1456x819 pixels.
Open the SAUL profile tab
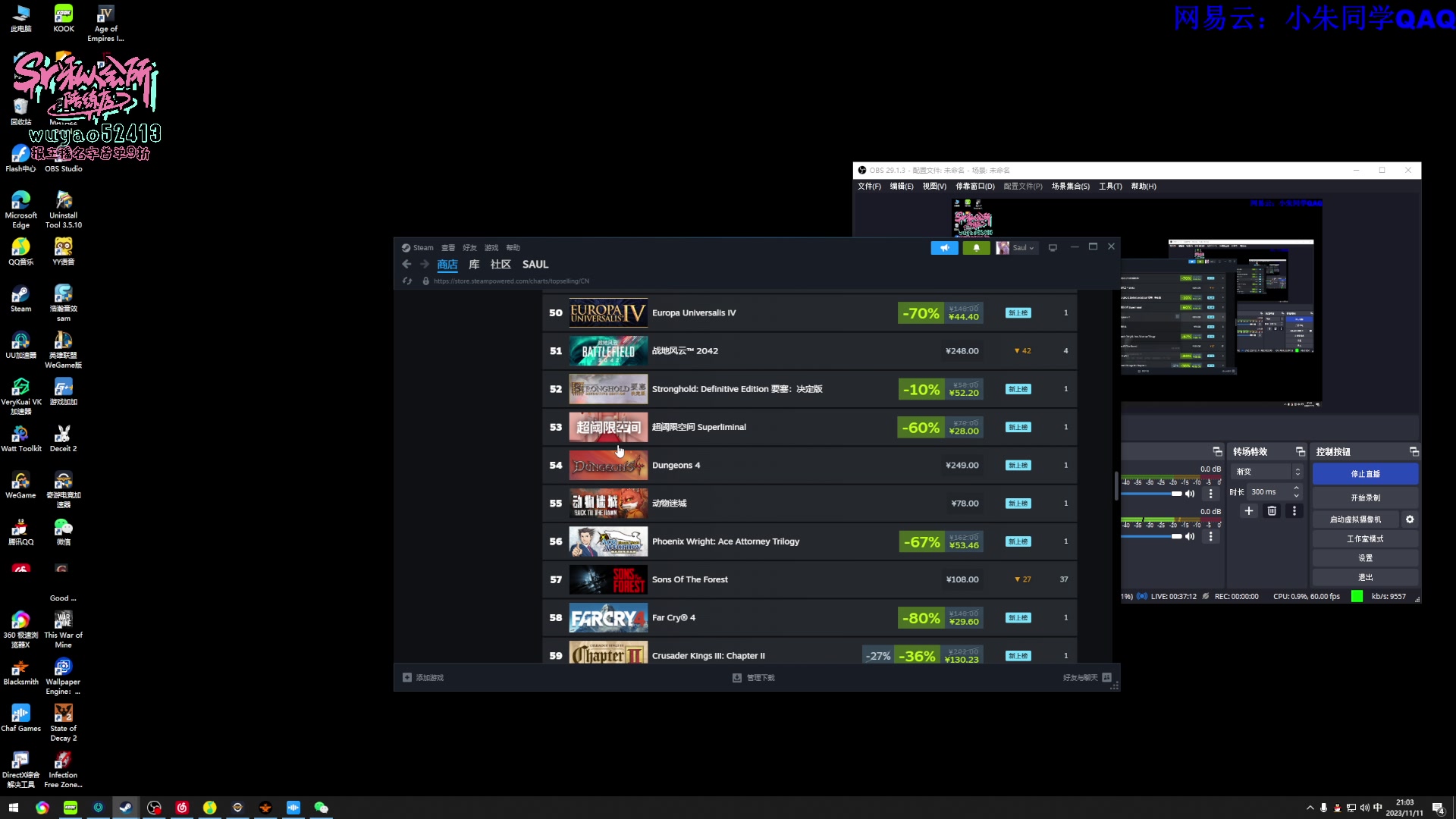(535, 264)
